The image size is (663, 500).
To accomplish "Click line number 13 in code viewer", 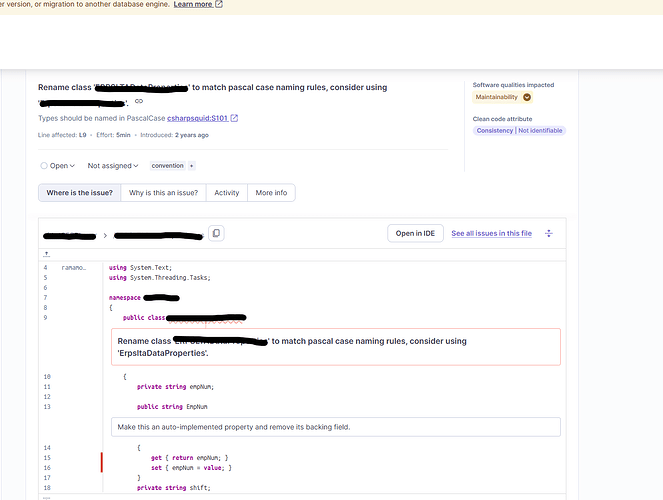I will pyautogui.click(x=47, y=407).
